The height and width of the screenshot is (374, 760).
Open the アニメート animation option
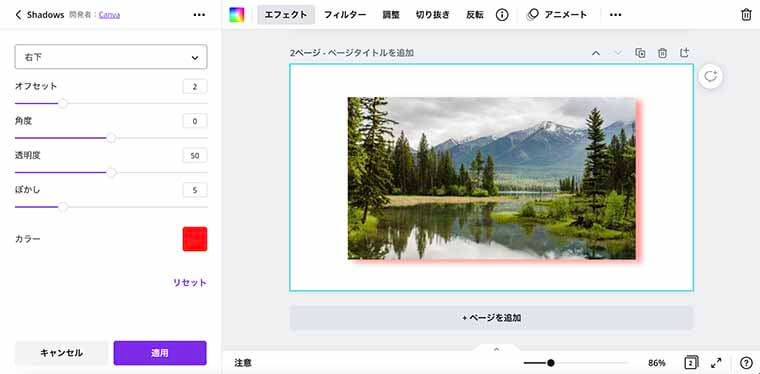click(x=557, y=15)
